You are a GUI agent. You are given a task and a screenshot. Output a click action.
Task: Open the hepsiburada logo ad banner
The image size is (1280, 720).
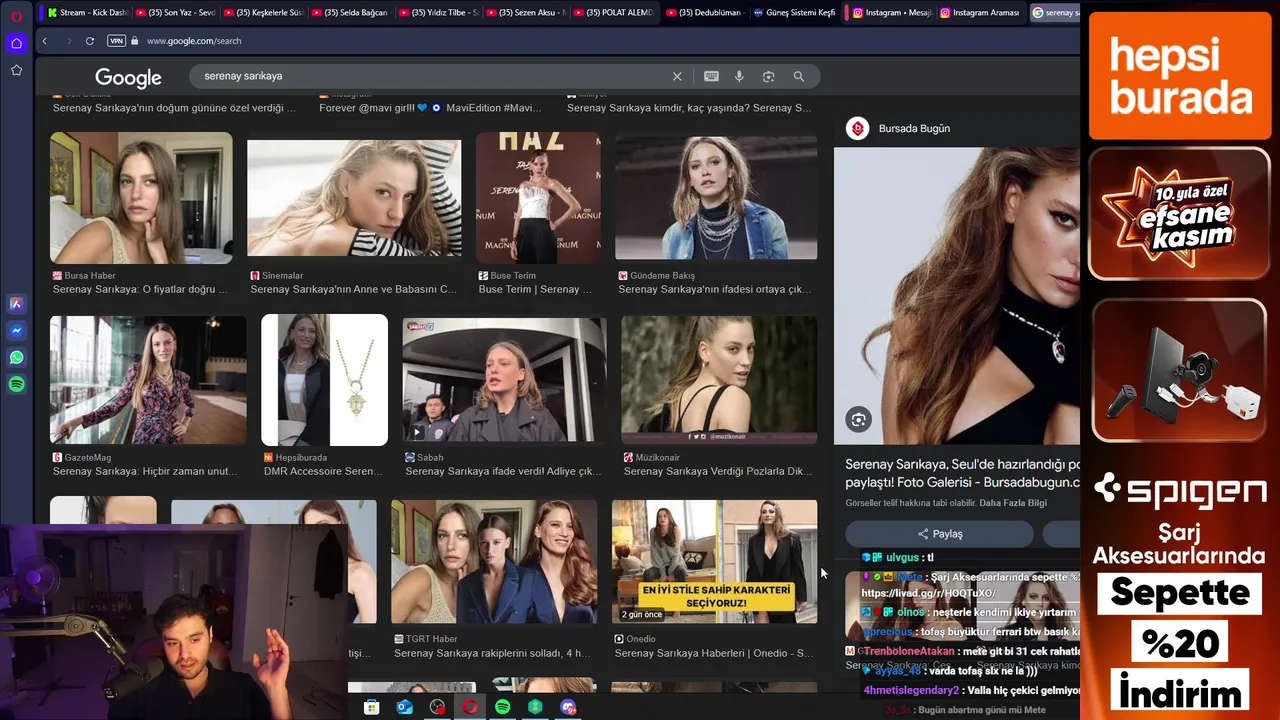point(1180,76)
